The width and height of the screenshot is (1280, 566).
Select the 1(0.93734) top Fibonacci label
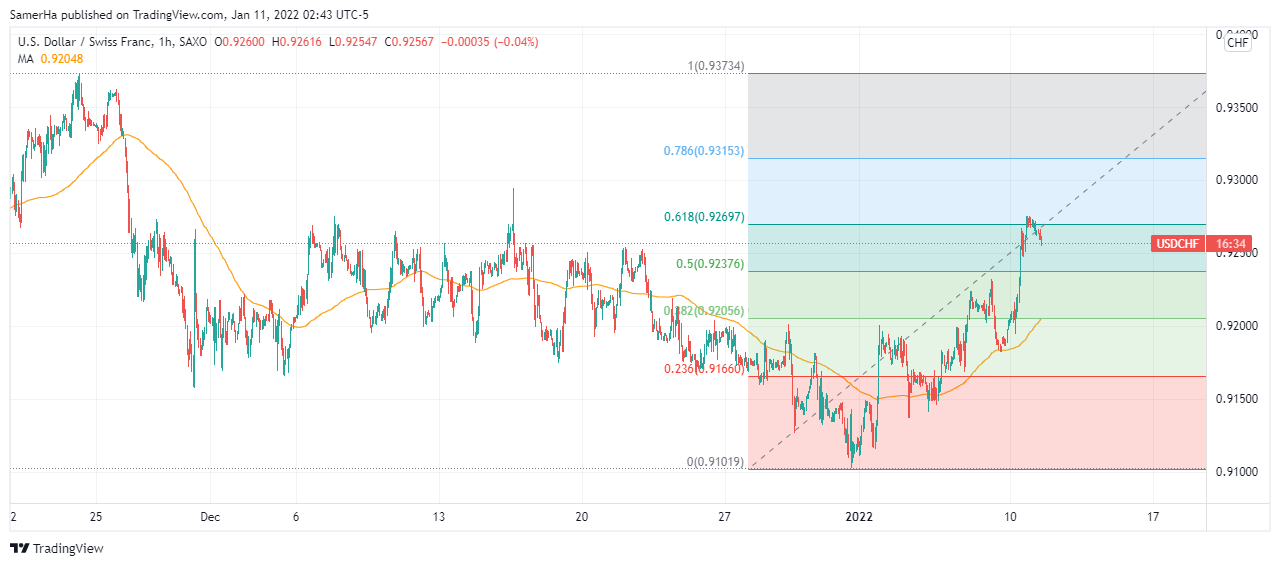click(x=716, y=66)
